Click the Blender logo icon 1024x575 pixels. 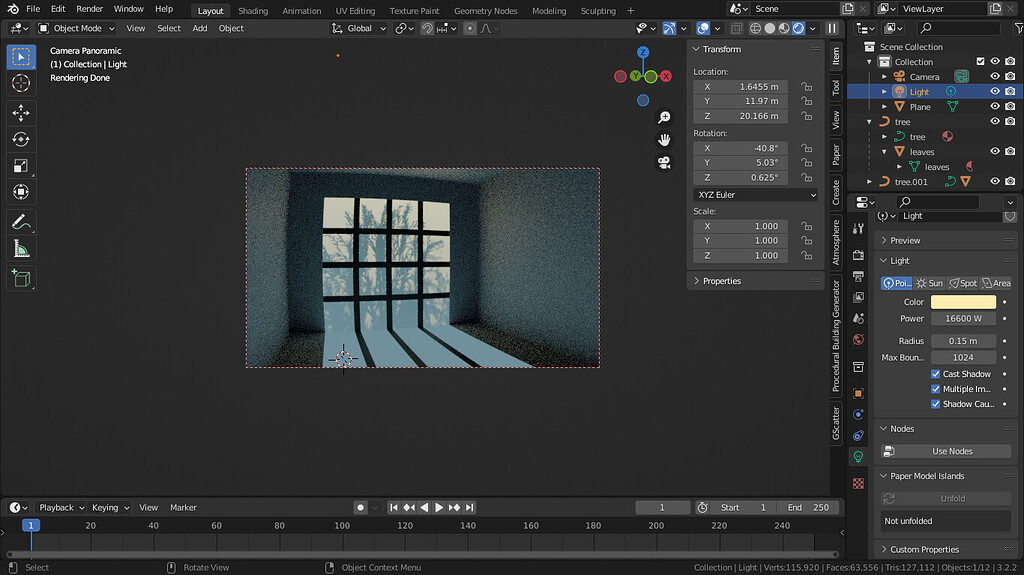click(12, 9)
